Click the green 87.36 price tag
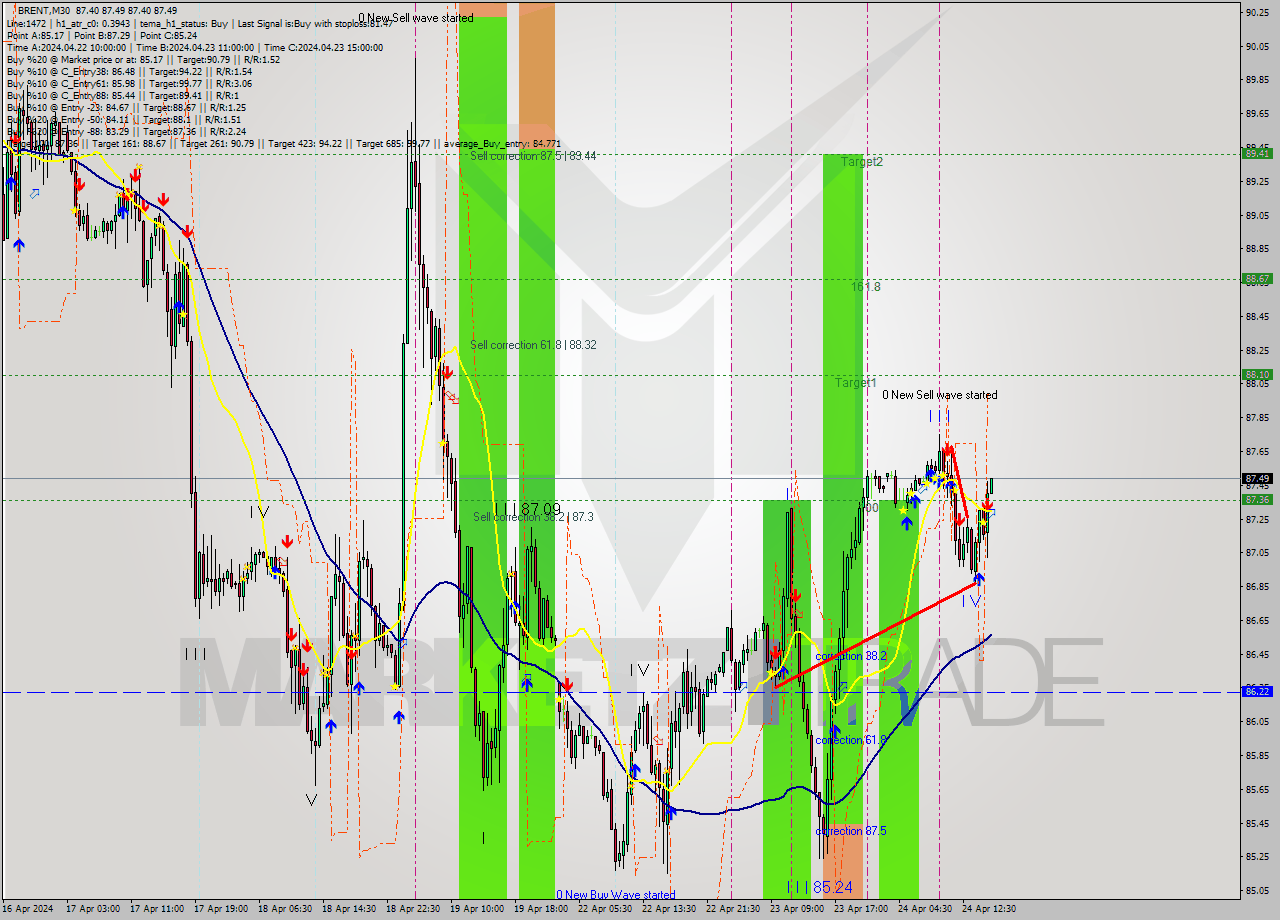 (1257, 499)
